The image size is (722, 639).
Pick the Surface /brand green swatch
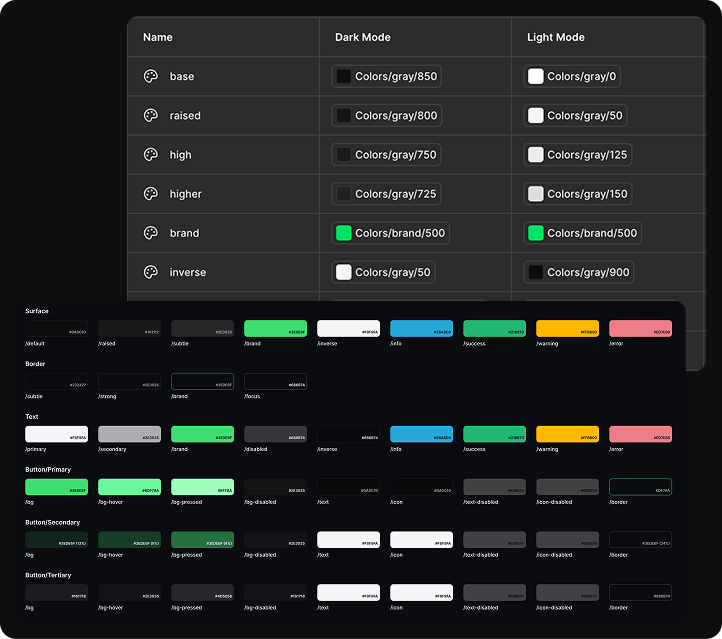click(x=275, y=329)
